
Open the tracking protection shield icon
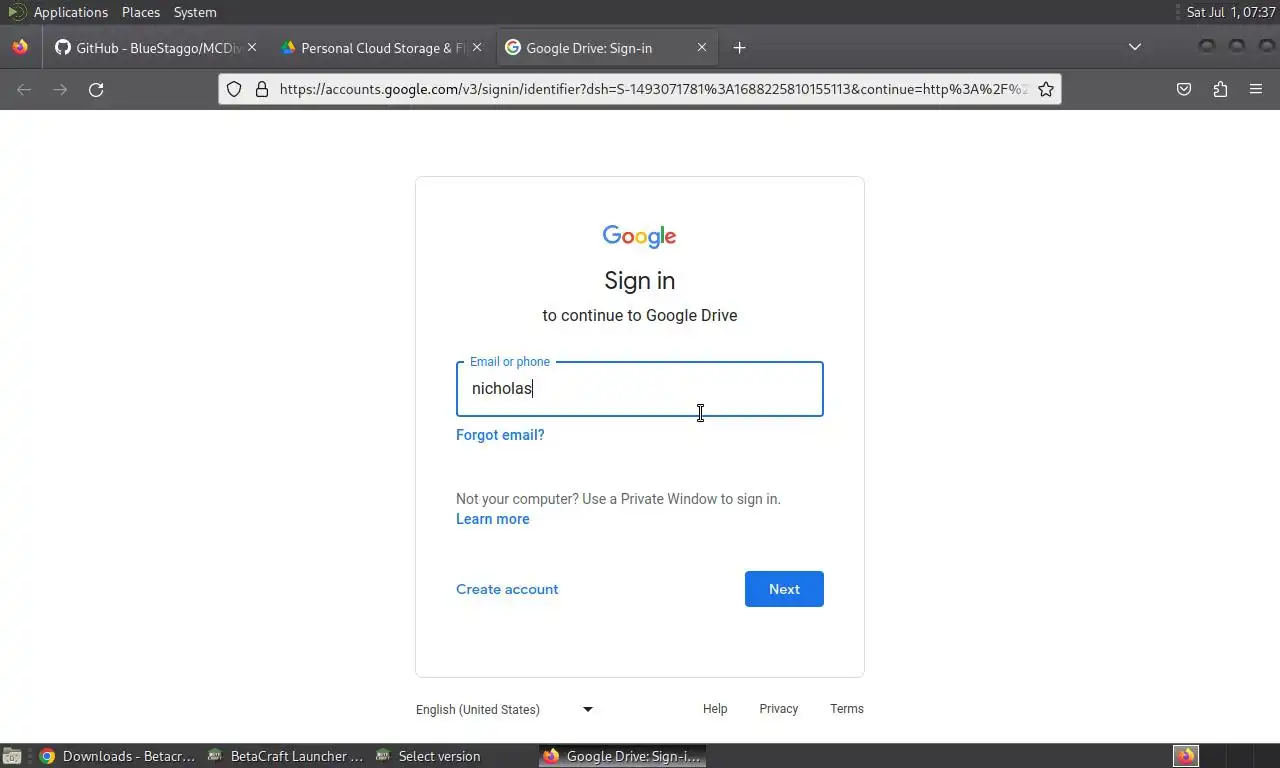[x=234, y=89]
